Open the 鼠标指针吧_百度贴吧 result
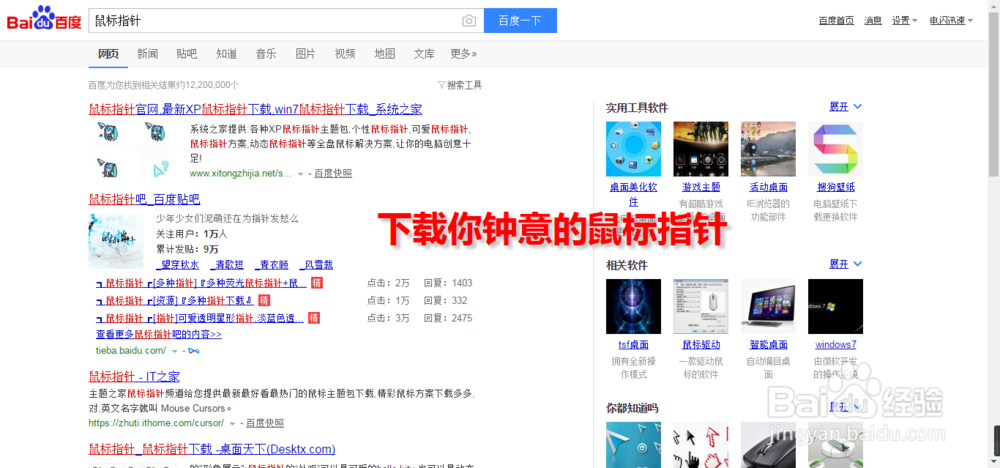 (144, 199)
